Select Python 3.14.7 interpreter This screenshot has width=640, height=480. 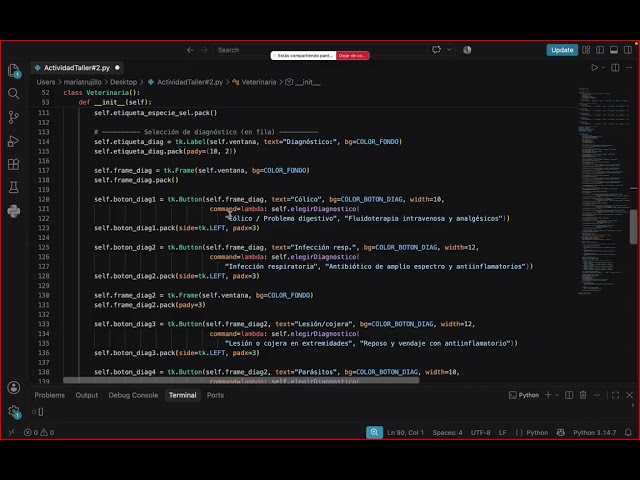[594, 432]
